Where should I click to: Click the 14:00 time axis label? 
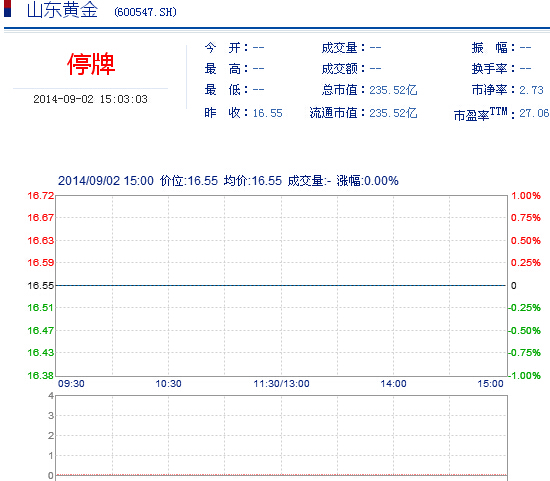point(394,383)
